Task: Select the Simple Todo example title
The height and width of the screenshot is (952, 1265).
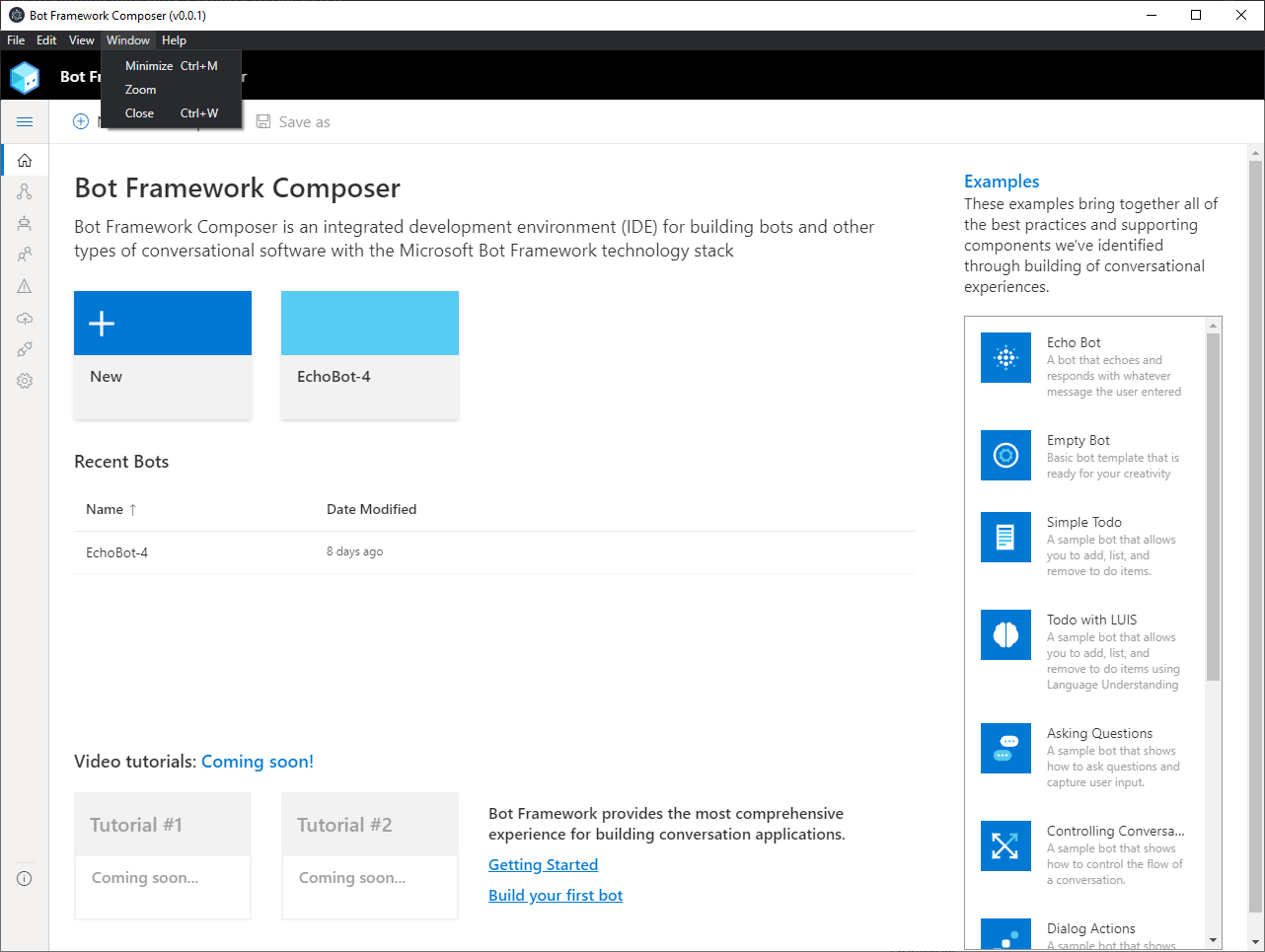Action: point(1084,522)
